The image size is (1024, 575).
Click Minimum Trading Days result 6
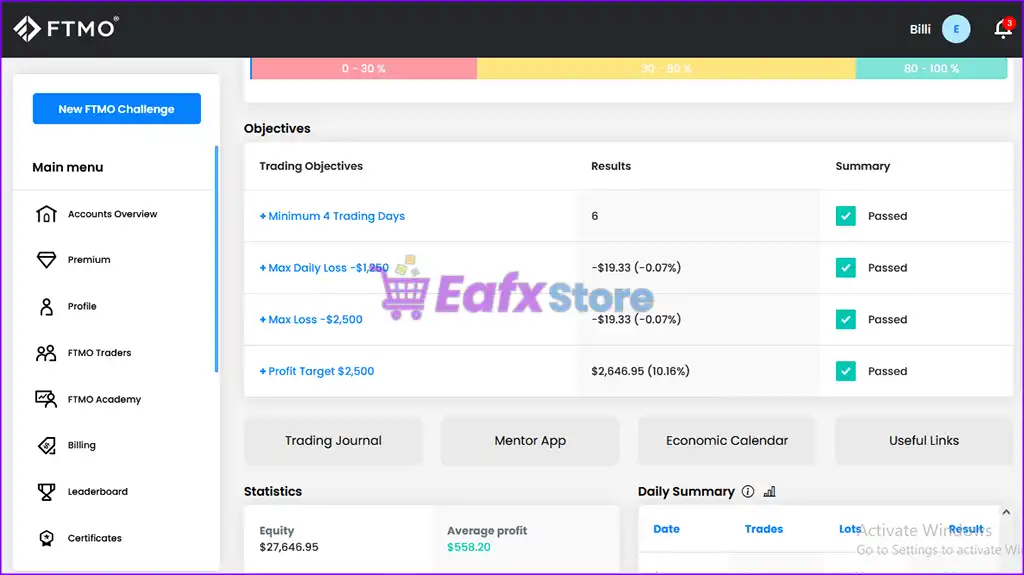click(594, 216)
